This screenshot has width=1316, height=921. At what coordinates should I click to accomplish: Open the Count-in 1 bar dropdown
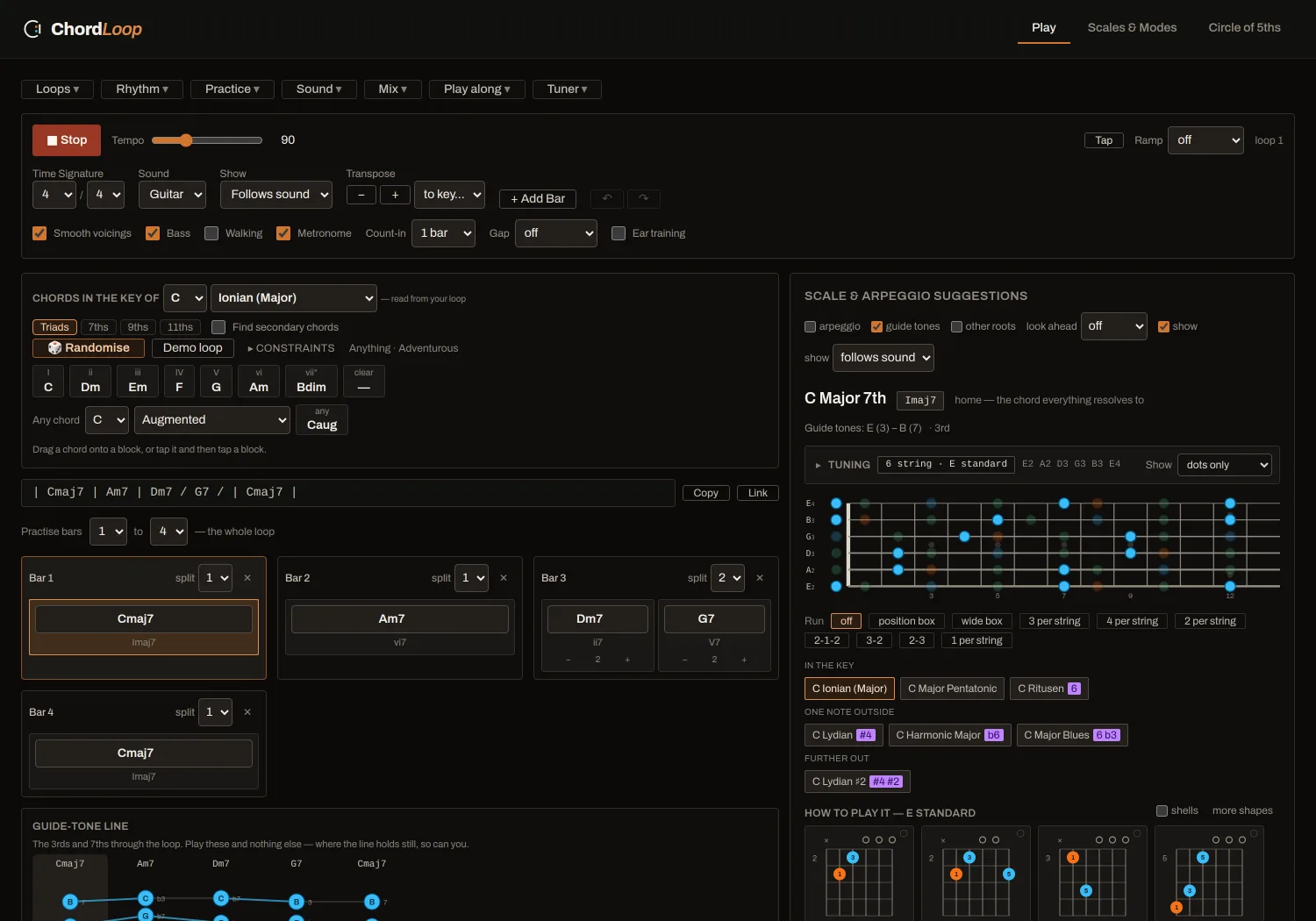444,233
